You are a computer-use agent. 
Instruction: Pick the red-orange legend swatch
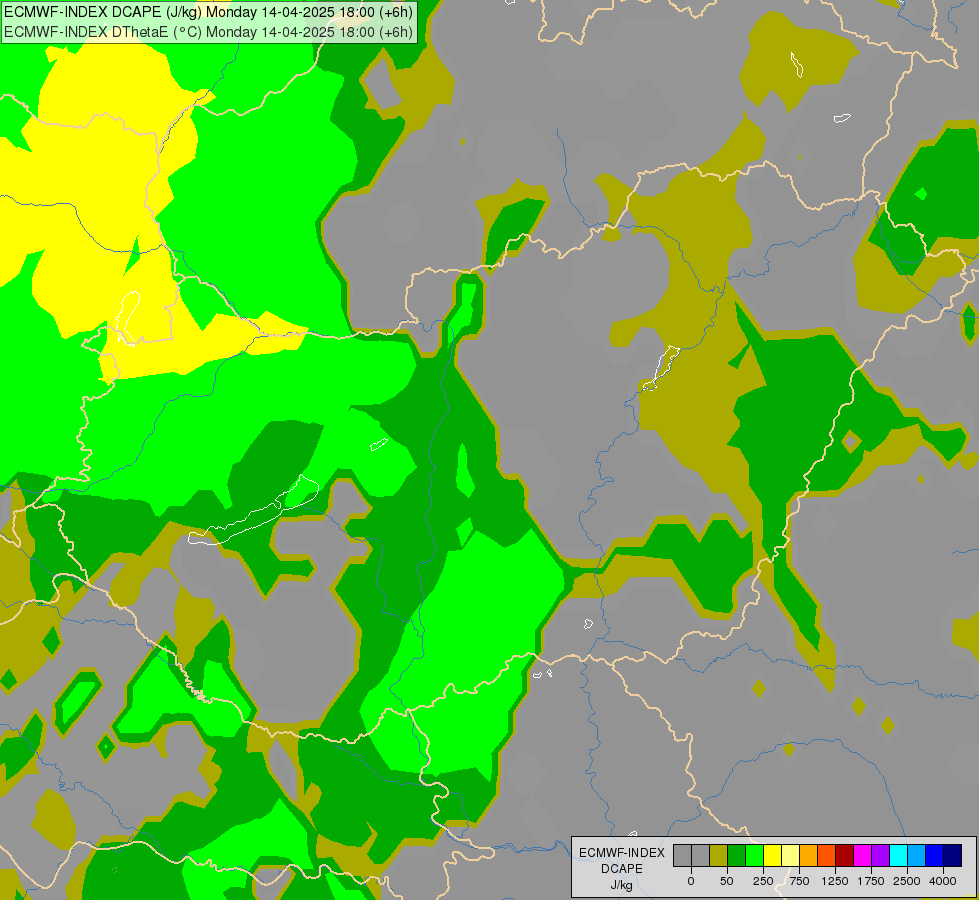click(x=827, y=855)
